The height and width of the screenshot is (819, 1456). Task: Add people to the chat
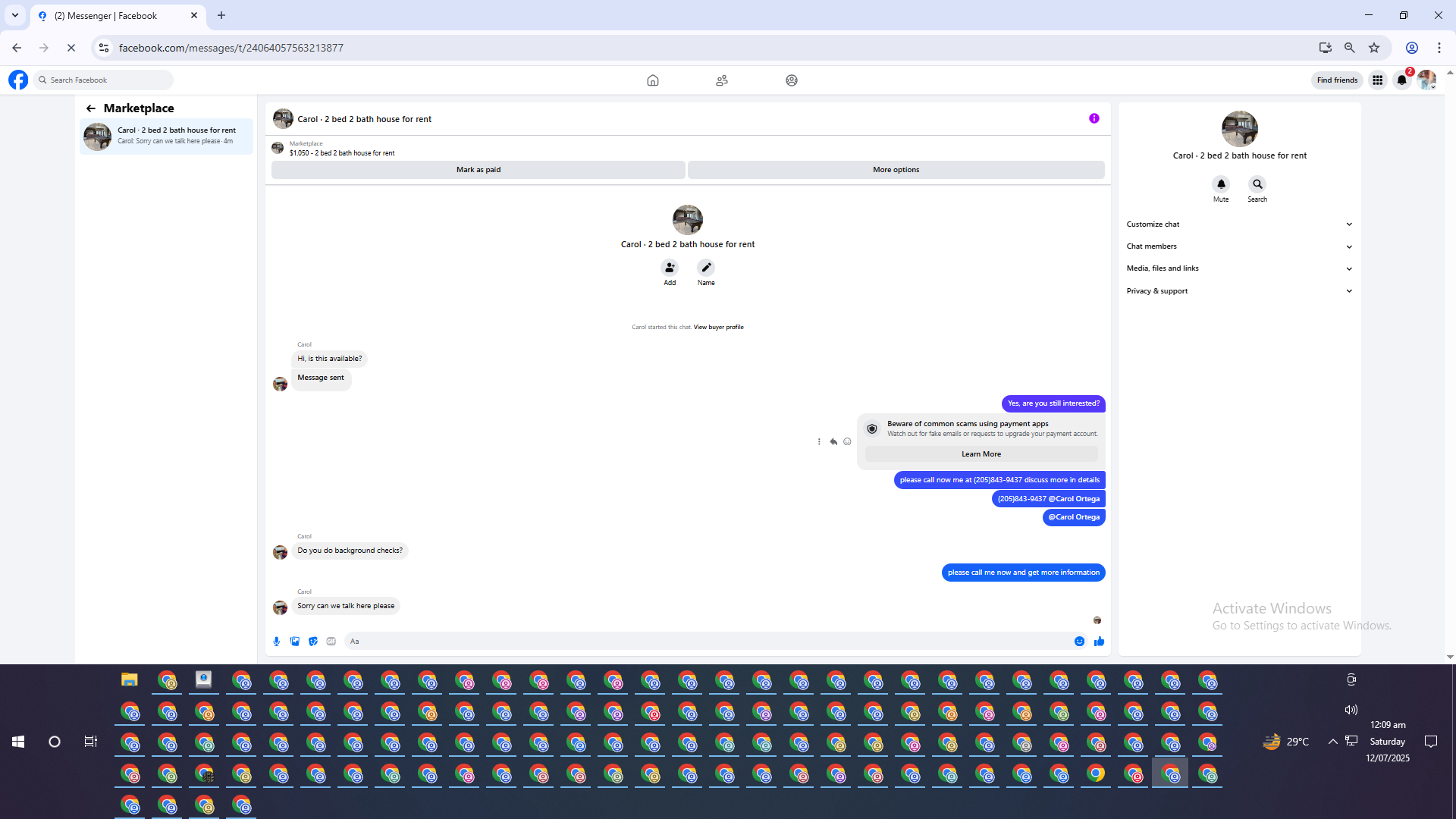tap(670, 268)
